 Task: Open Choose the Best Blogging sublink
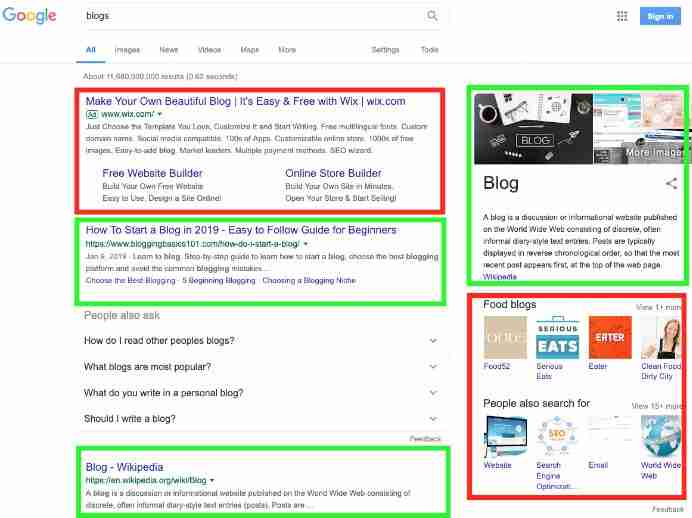(x=130, y=281)
